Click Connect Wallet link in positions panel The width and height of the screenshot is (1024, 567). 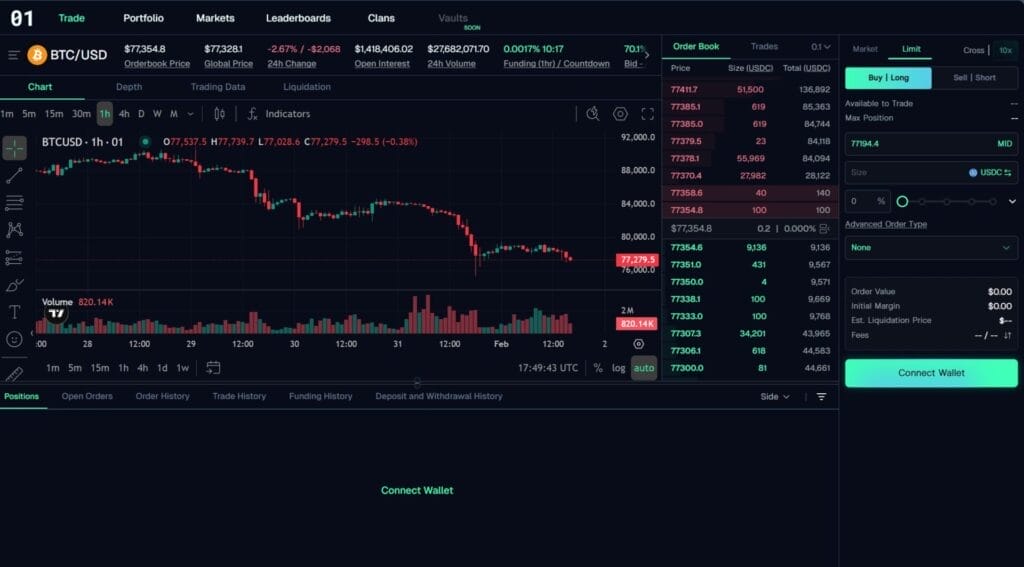[417, 490]
